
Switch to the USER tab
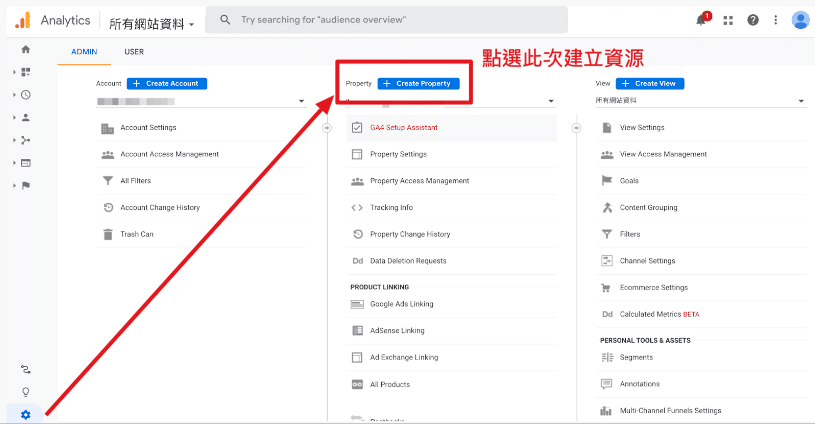[134, 52]
